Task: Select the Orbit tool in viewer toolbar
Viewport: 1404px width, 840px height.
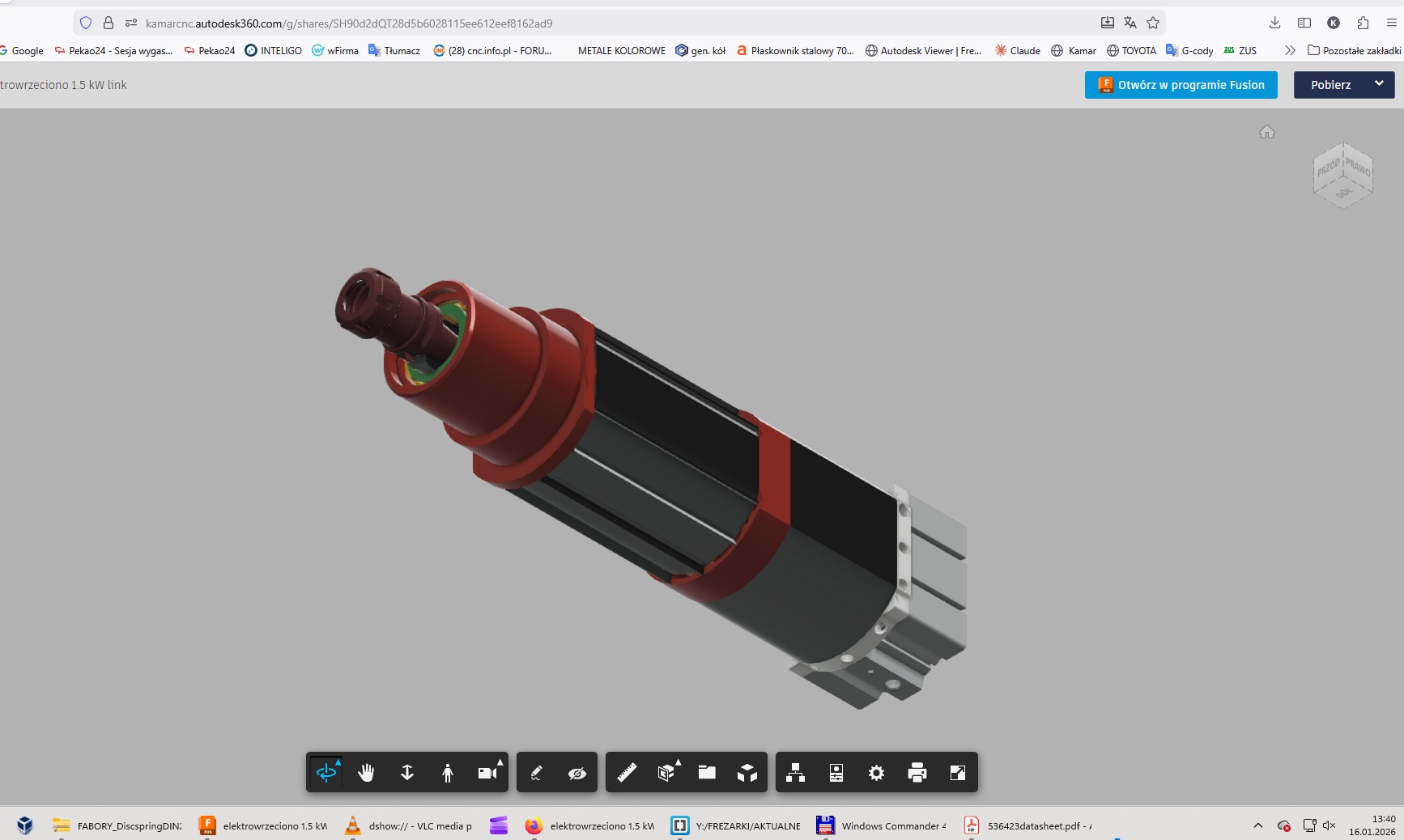Action: [326, 773]
